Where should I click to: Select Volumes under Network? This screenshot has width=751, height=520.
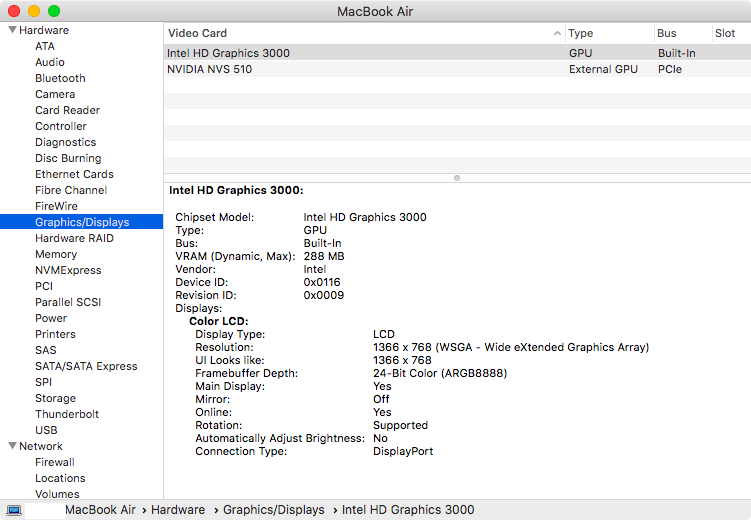coord(57,494)
